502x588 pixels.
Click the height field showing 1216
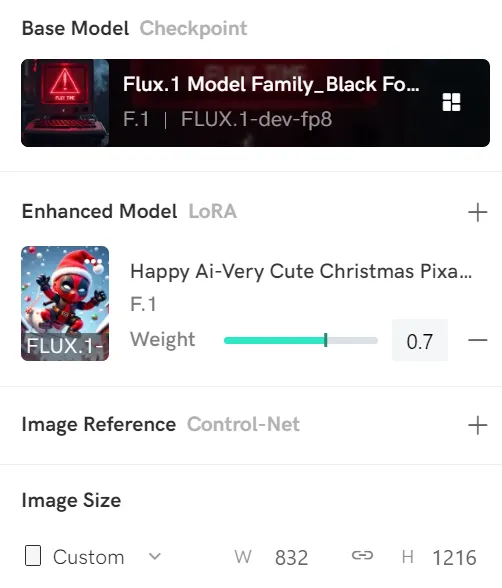click(x=454, y=557)
